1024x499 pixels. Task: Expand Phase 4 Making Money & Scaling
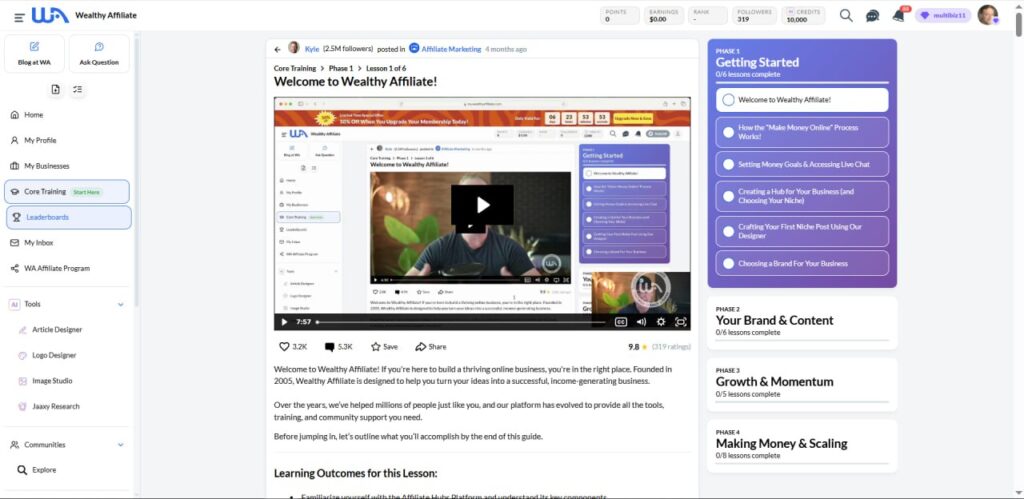tap(802, 446)
